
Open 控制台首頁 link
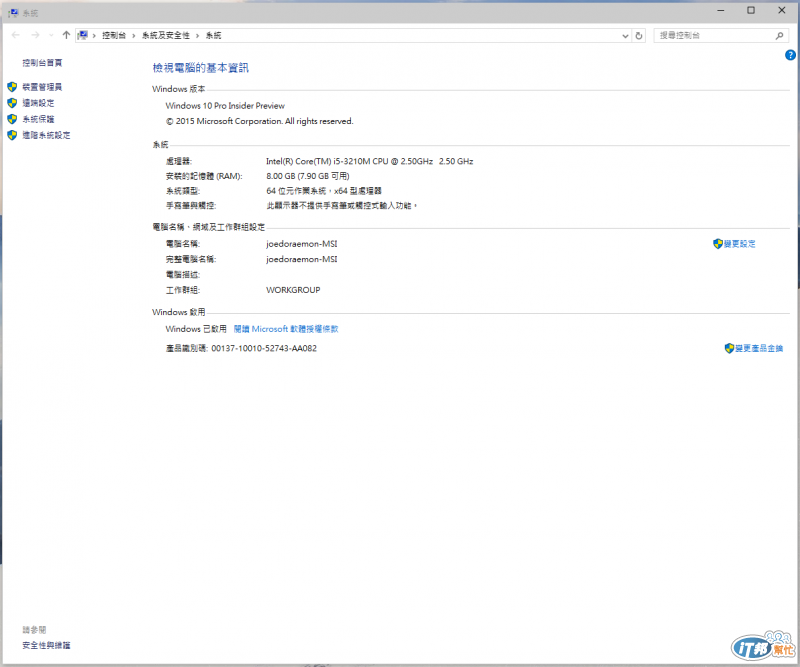[x=42, y=63]
